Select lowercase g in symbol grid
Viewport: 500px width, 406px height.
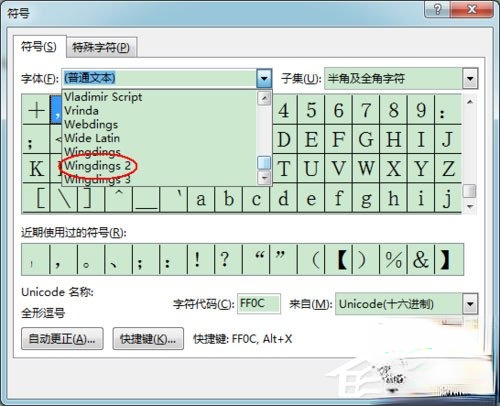pos(366,198)
